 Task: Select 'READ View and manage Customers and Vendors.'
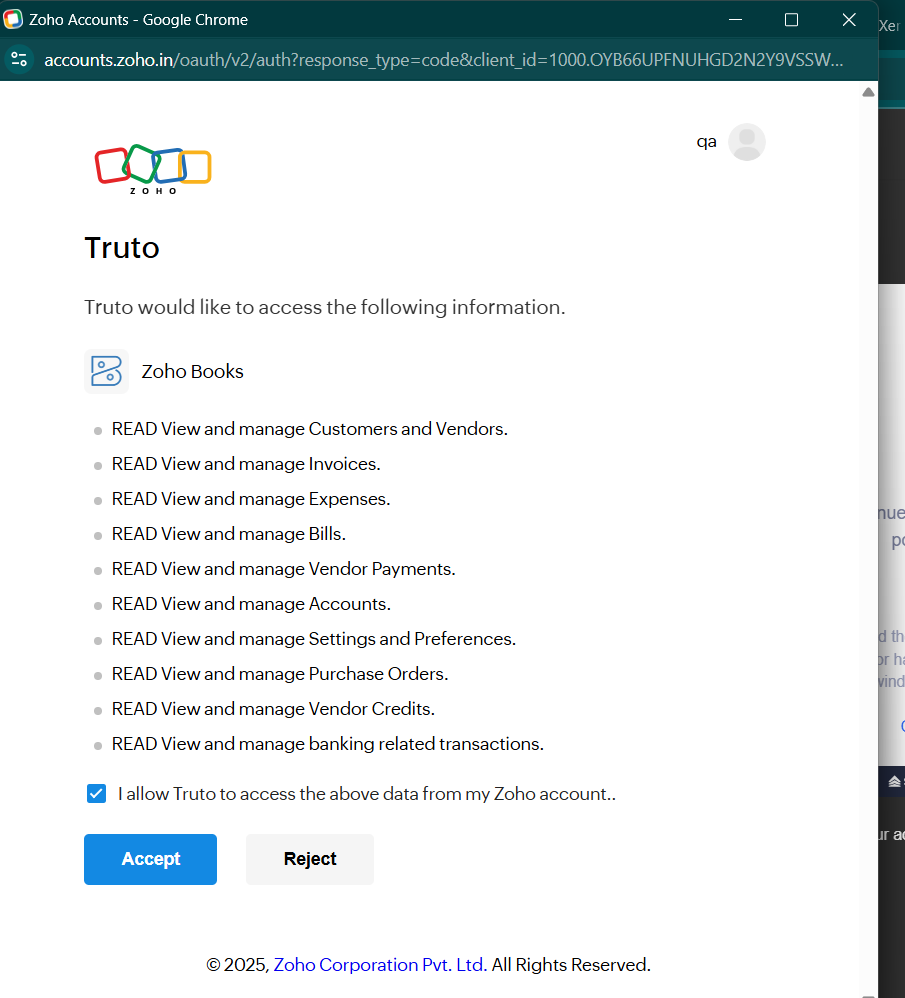309,429
